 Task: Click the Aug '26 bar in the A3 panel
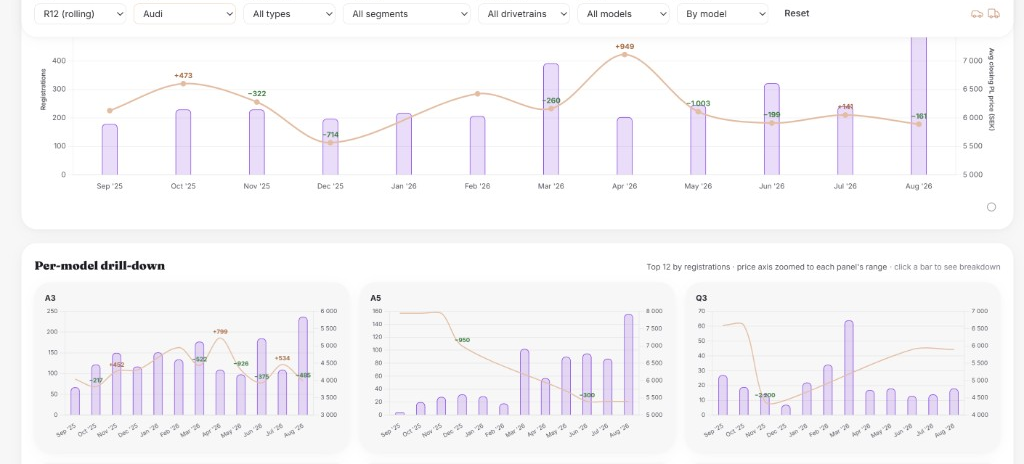tap(303, 366)
